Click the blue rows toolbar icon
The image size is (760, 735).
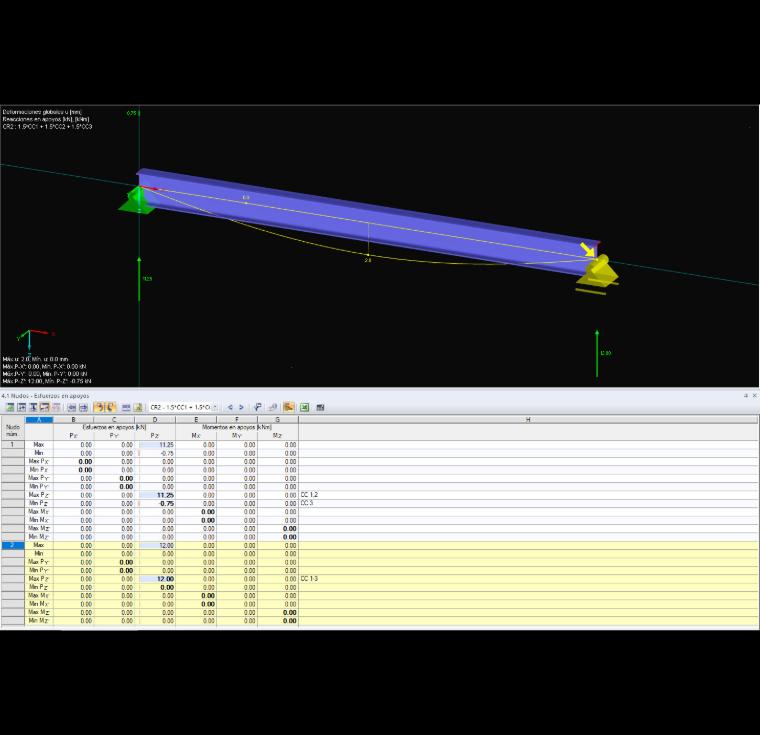click(x=126, y=407)
